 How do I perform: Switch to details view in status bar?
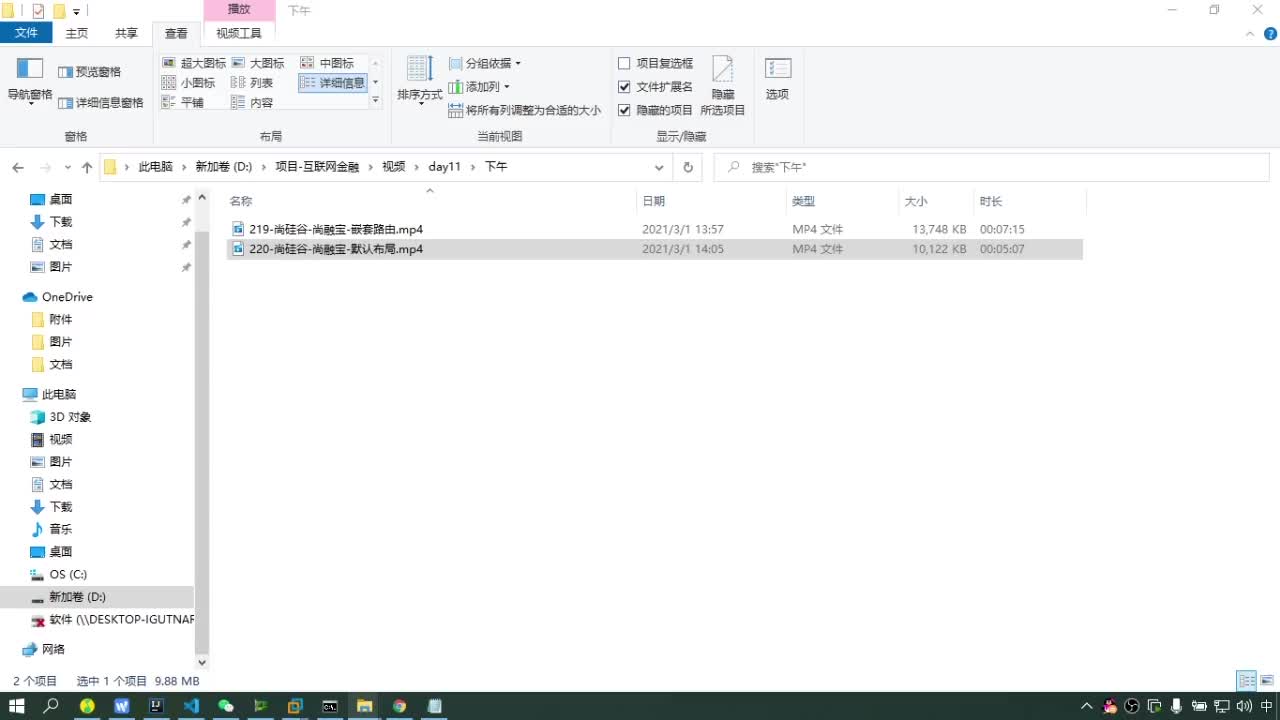pos(1247,681)
